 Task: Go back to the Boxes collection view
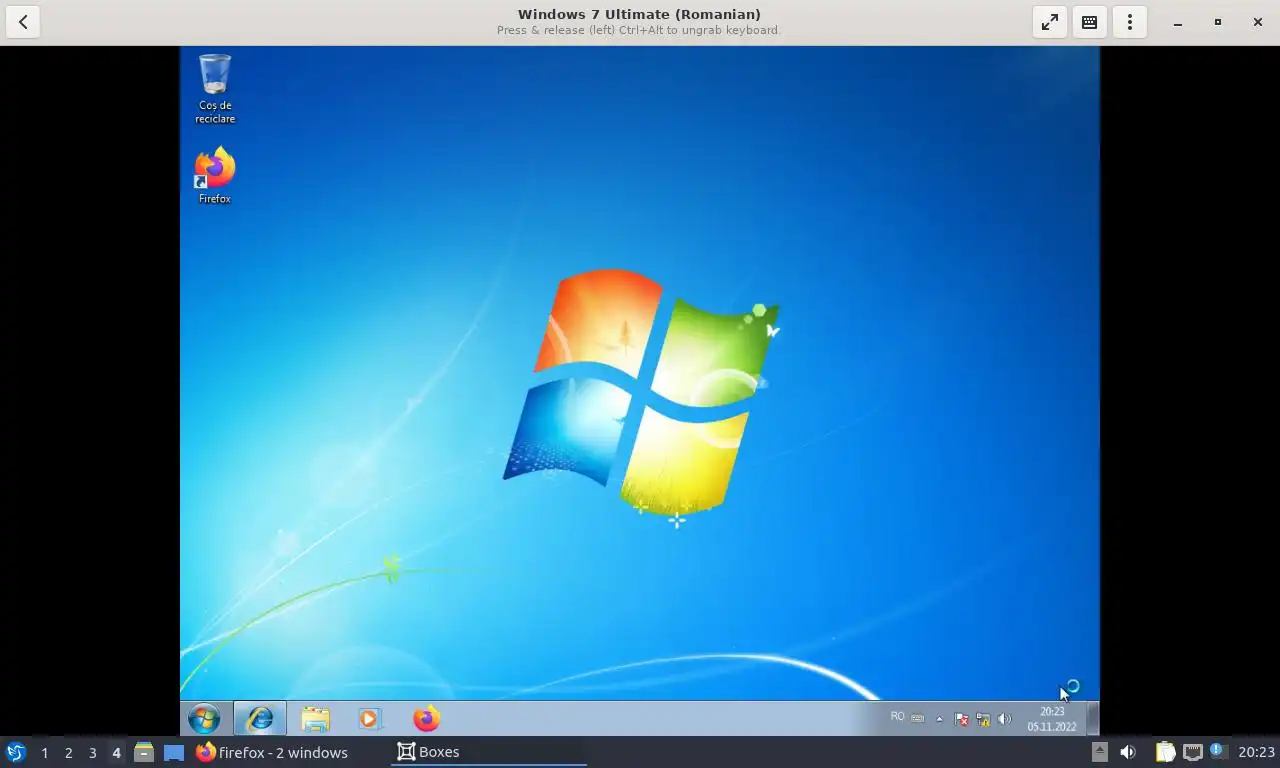(23, 22)
